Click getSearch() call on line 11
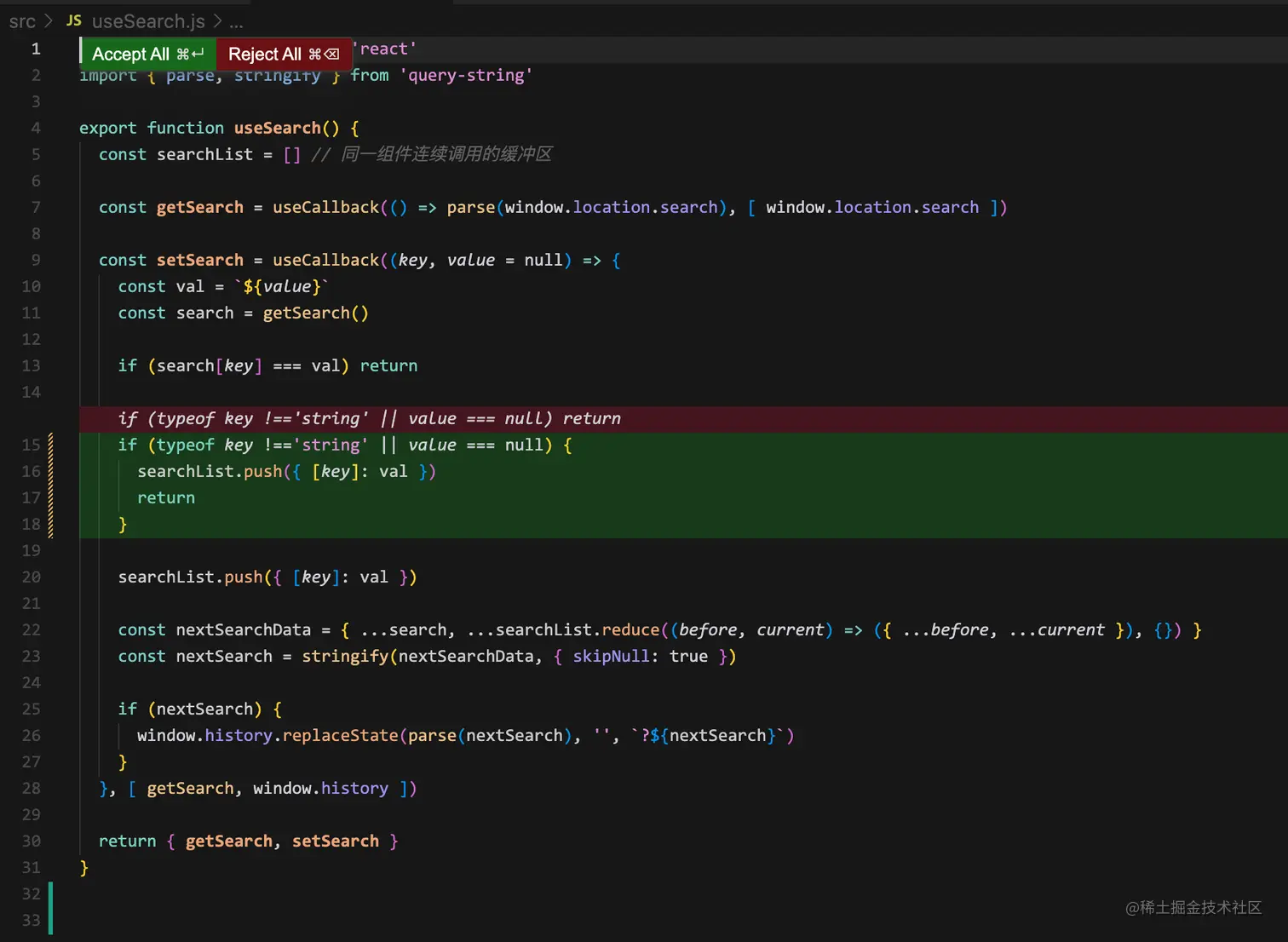This screenshot has width=1288, height=942. [x=316, y=313]
